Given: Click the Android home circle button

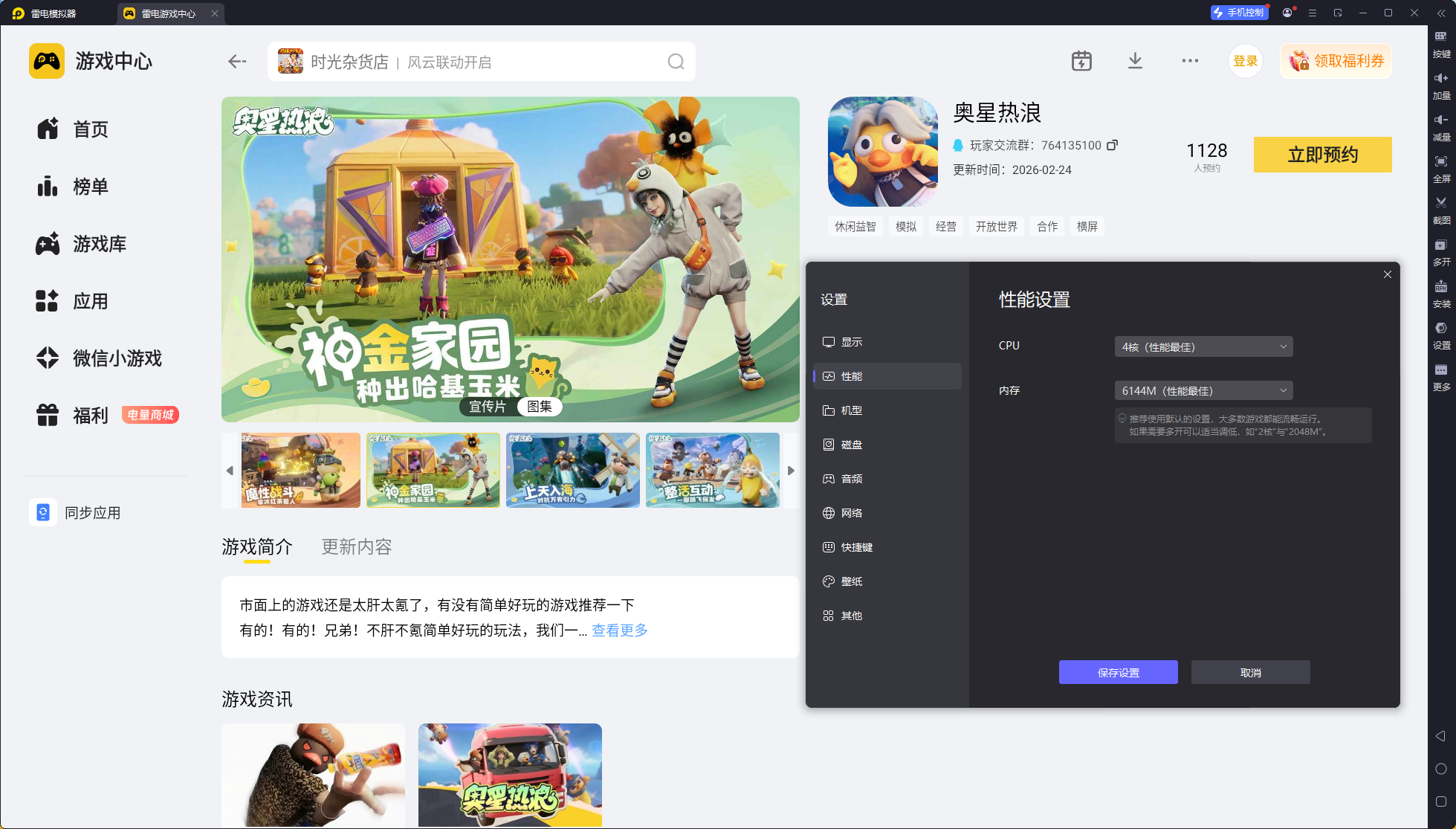Looking at the screenshot, I should pos(1440,769).
